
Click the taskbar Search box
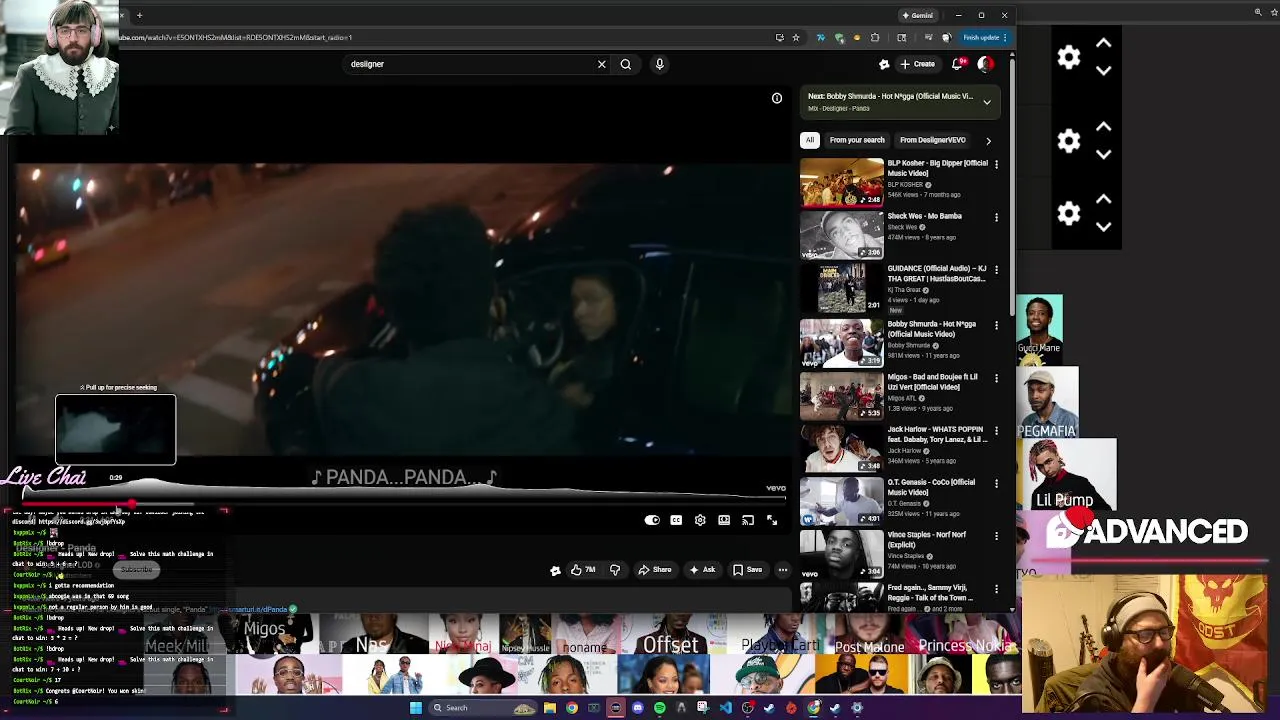[x=483, y=708]
